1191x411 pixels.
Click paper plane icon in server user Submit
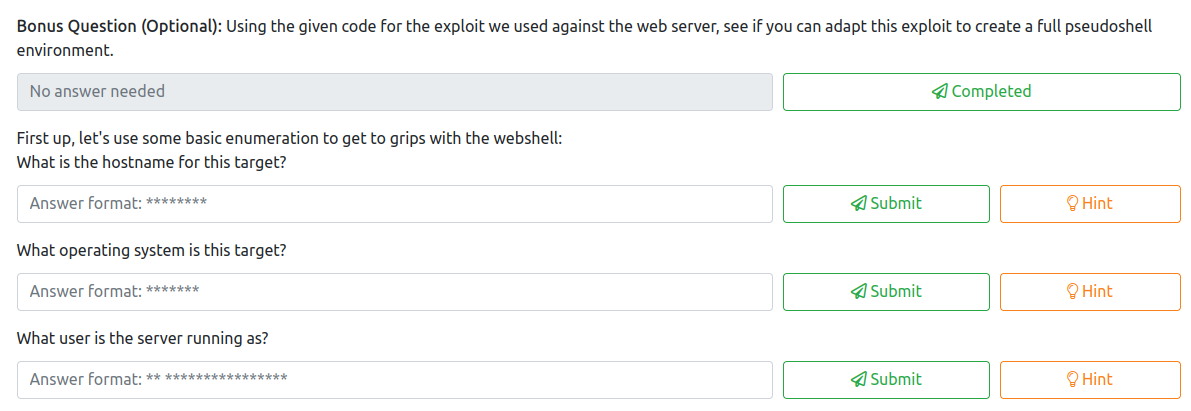(x=858, y=380)
